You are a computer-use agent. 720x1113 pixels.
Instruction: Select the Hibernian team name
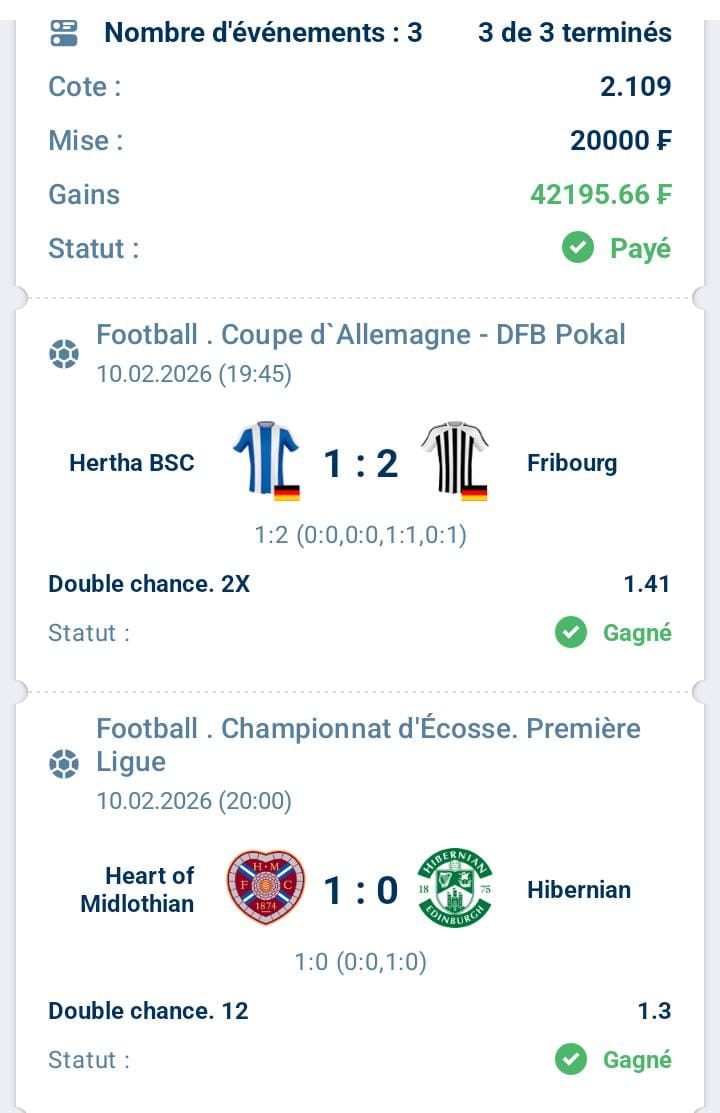(579, 889)
